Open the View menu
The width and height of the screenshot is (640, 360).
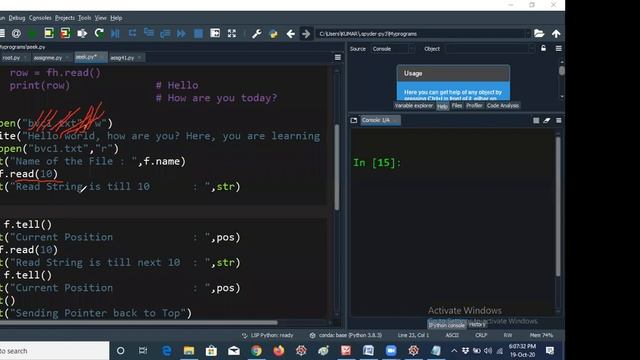(x=100, y=18)
